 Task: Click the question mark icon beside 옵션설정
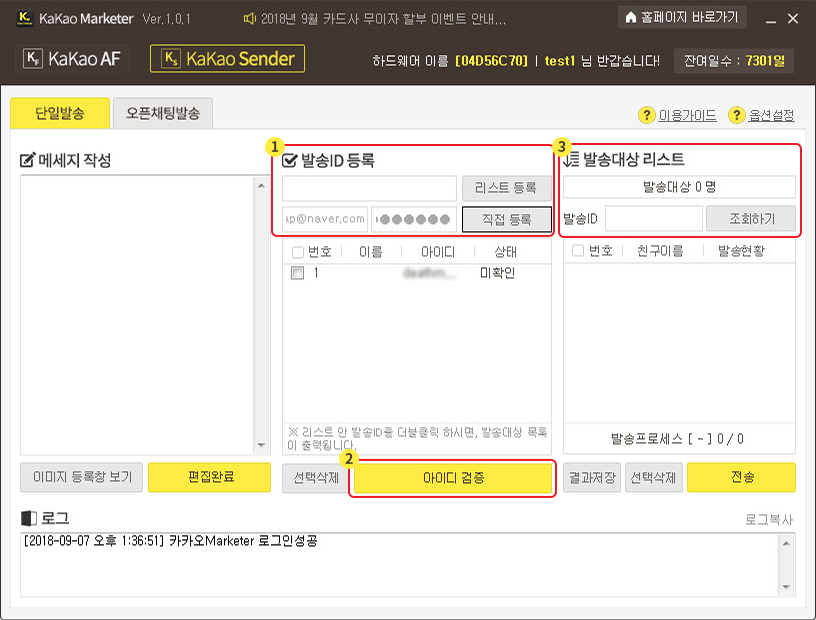[737, 115]
